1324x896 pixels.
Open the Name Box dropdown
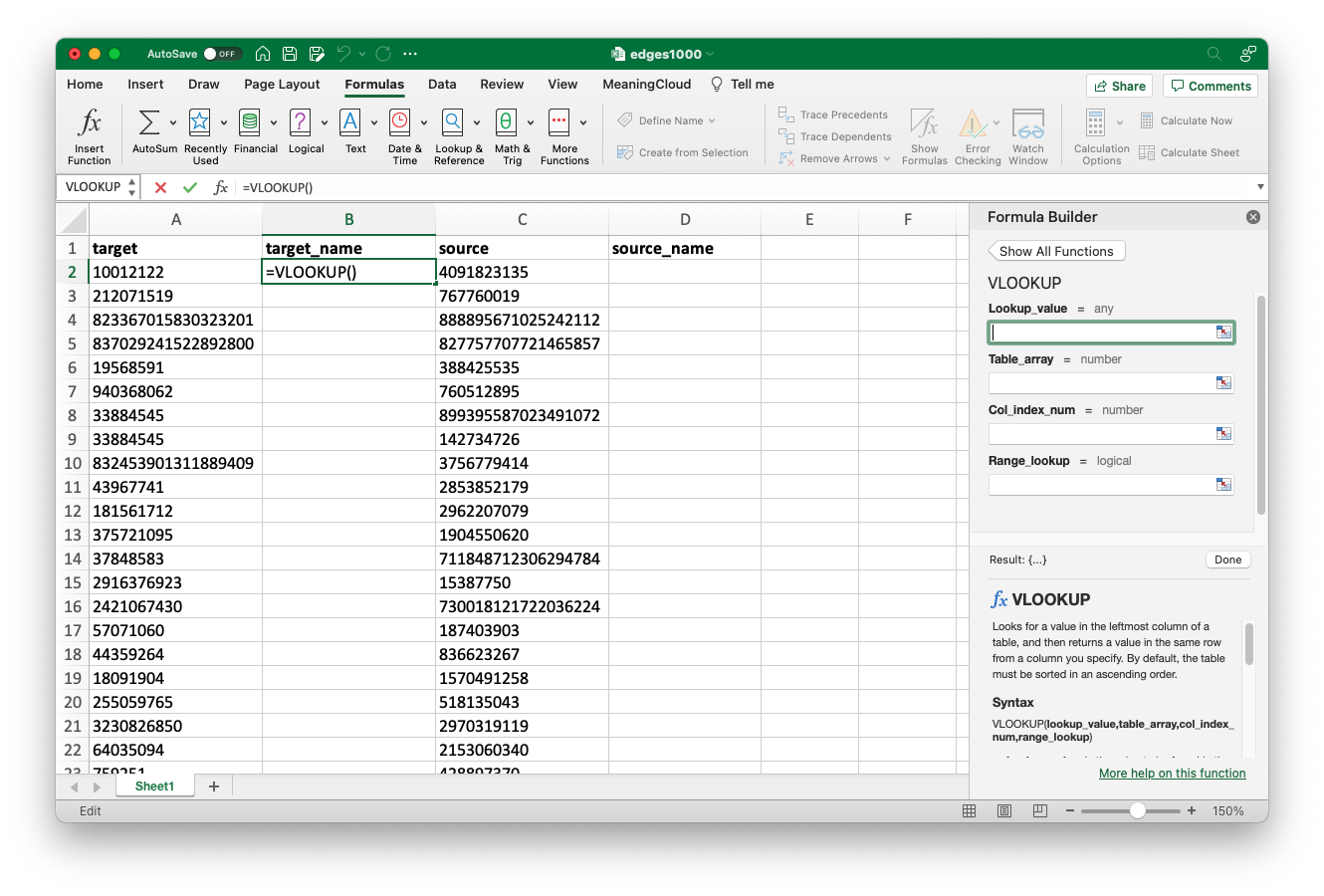(x=130, y=186)
